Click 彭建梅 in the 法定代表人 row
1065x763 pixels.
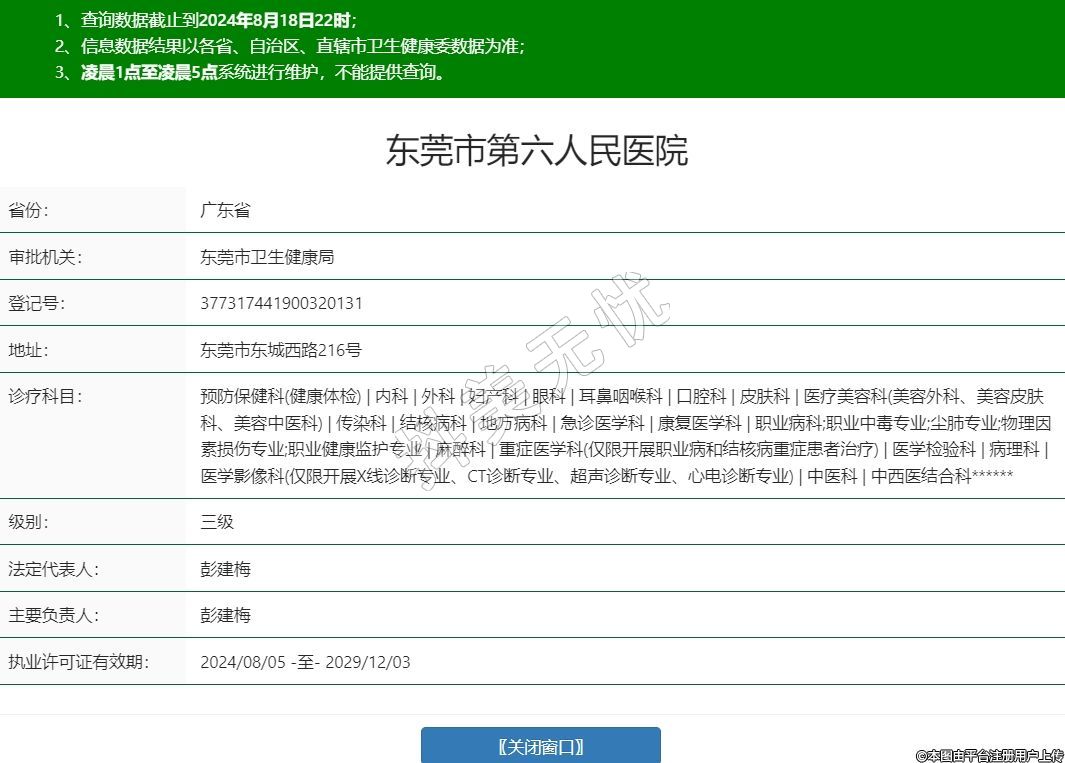click(x=225, y=569)
